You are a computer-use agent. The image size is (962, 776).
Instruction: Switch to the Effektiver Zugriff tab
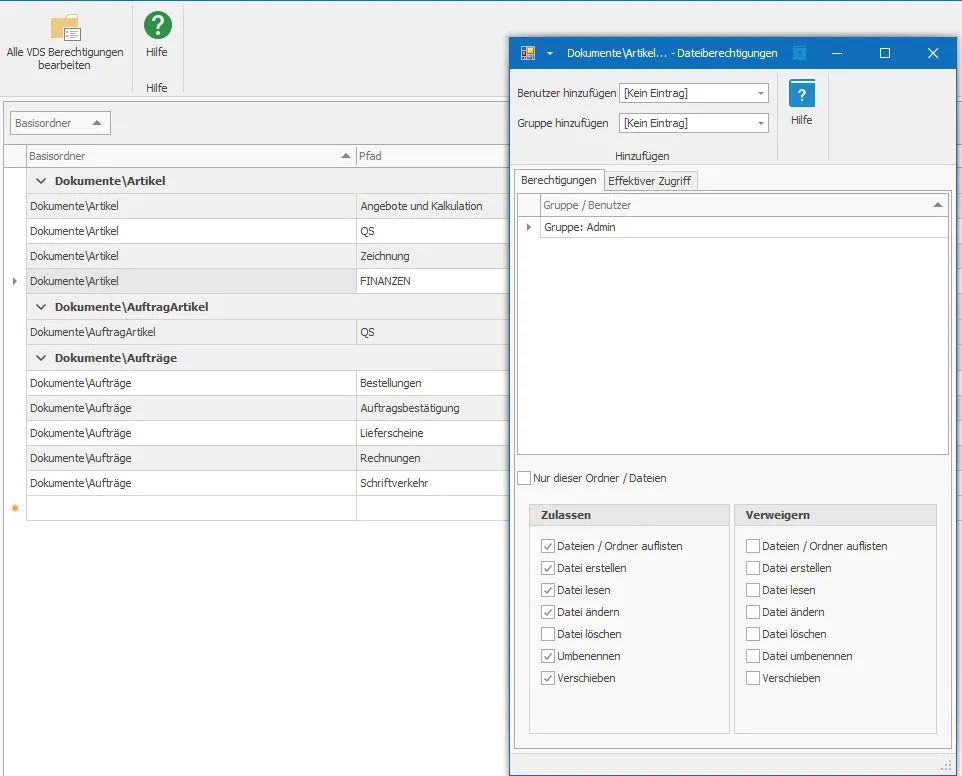point(649,180)
